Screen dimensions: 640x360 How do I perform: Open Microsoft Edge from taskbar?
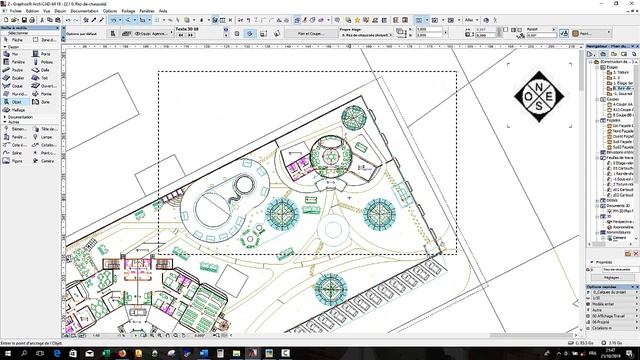click(57, 353)
